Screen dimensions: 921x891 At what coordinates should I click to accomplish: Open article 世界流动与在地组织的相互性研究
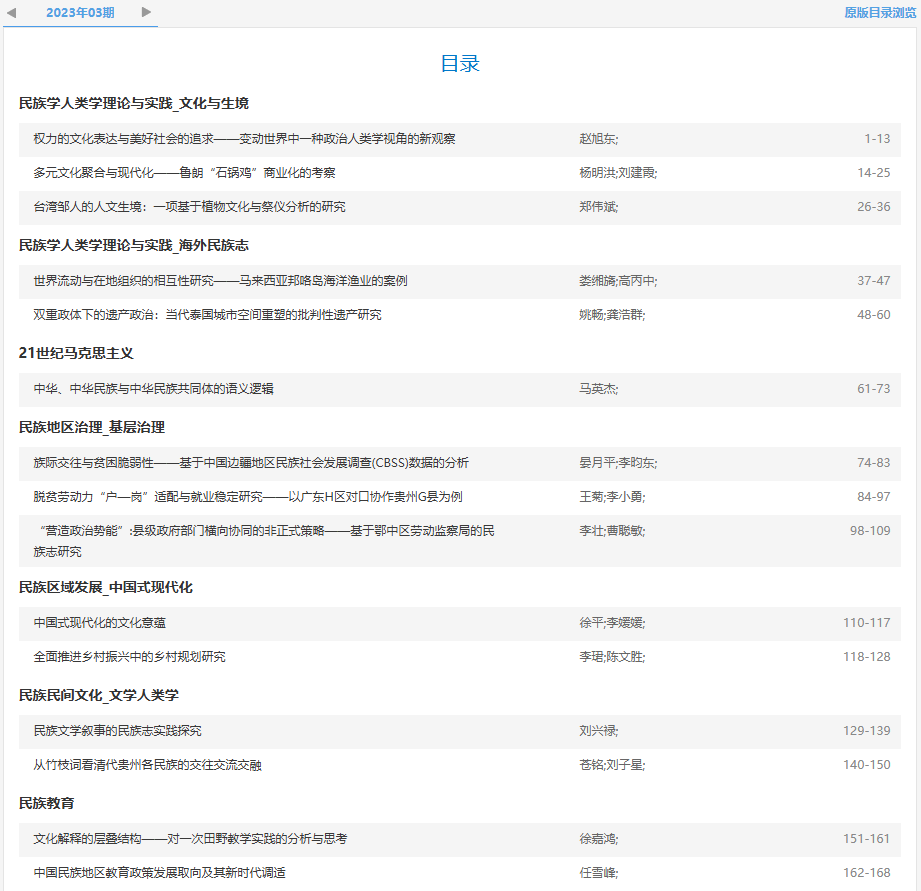coord(220,281)
